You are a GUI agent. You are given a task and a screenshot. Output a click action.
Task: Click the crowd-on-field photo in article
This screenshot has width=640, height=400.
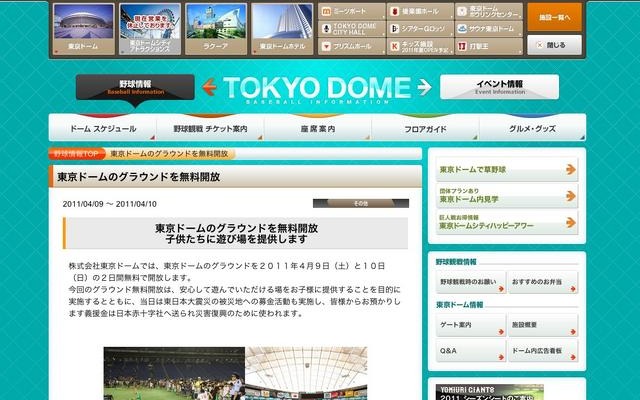coord(174,373)
